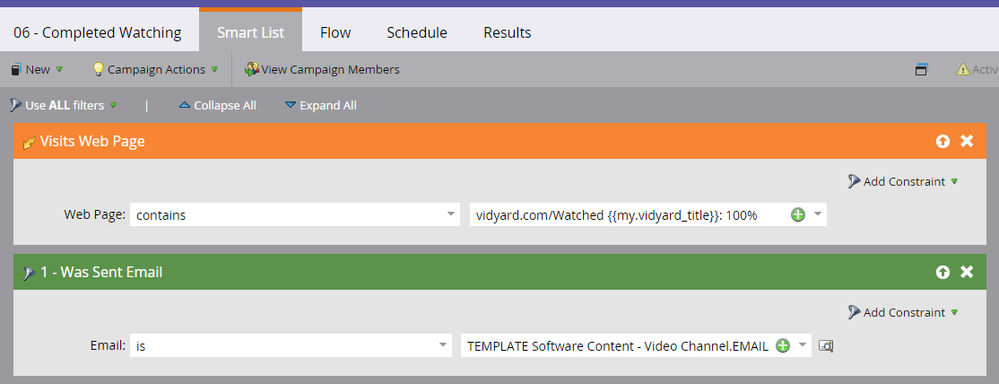Image resolution: width=999 pixels, height=384 pixels.
Task: Switch to the Schedule tab
Action: click(x=417, y=32)
